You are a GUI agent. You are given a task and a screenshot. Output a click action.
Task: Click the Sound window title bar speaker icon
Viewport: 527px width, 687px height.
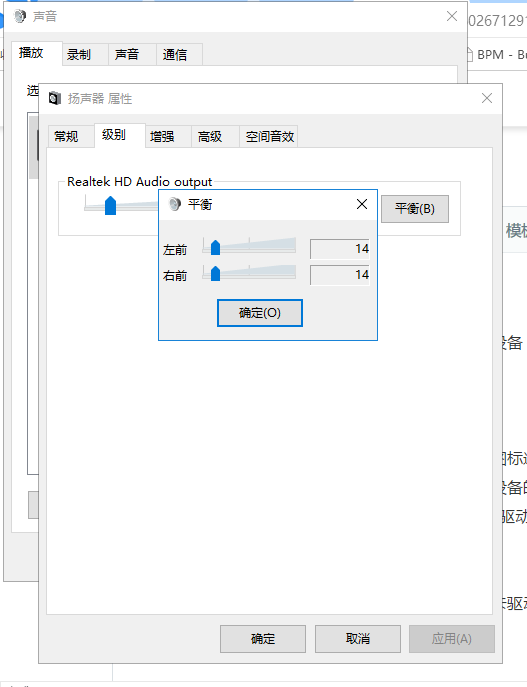tap(19, 16)
